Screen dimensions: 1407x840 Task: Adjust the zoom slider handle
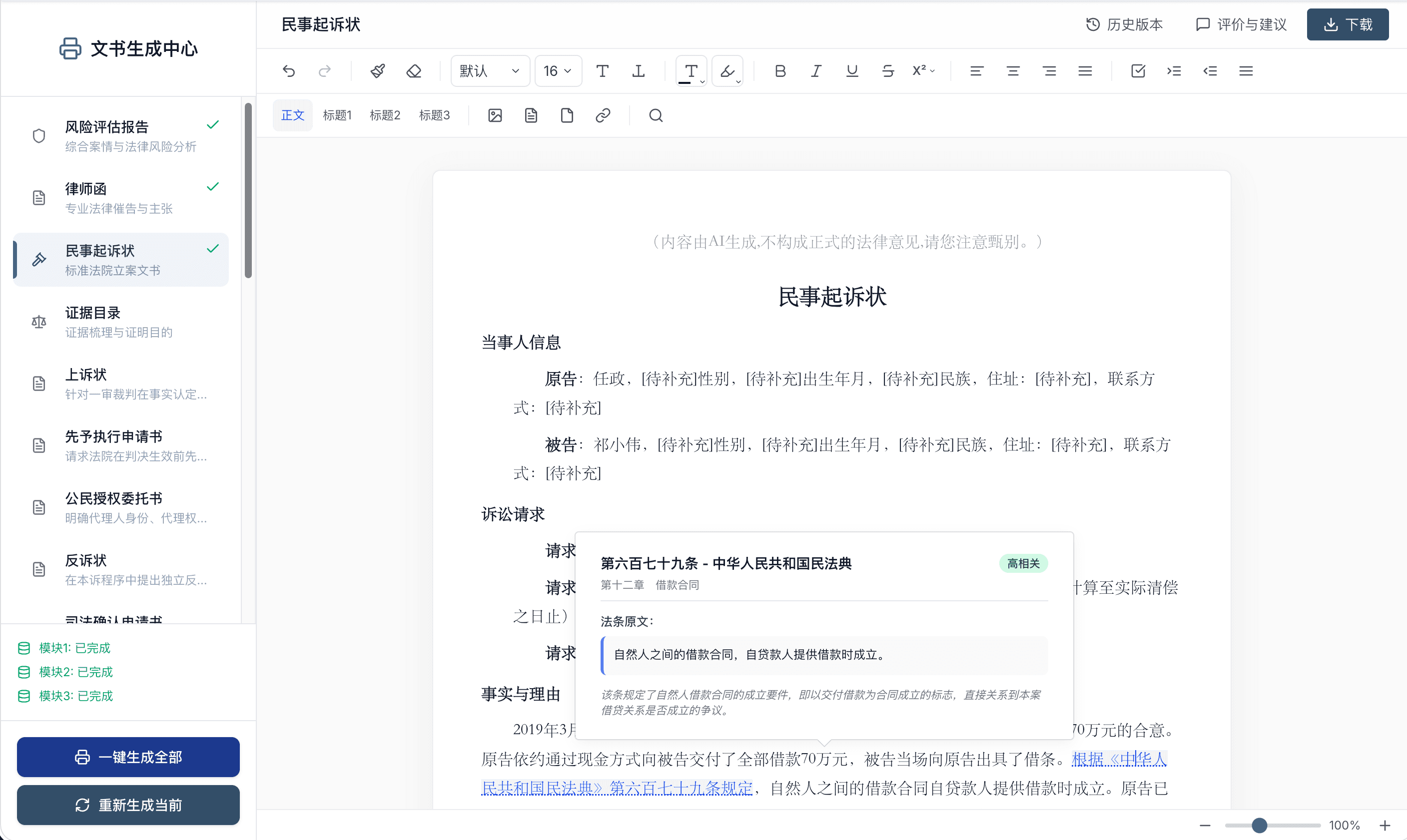coord(1259,826)
